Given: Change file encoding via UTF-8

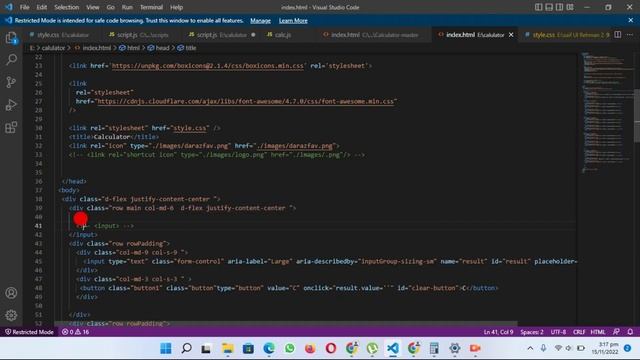Looking at the screenshot, I should pos(558,332).
